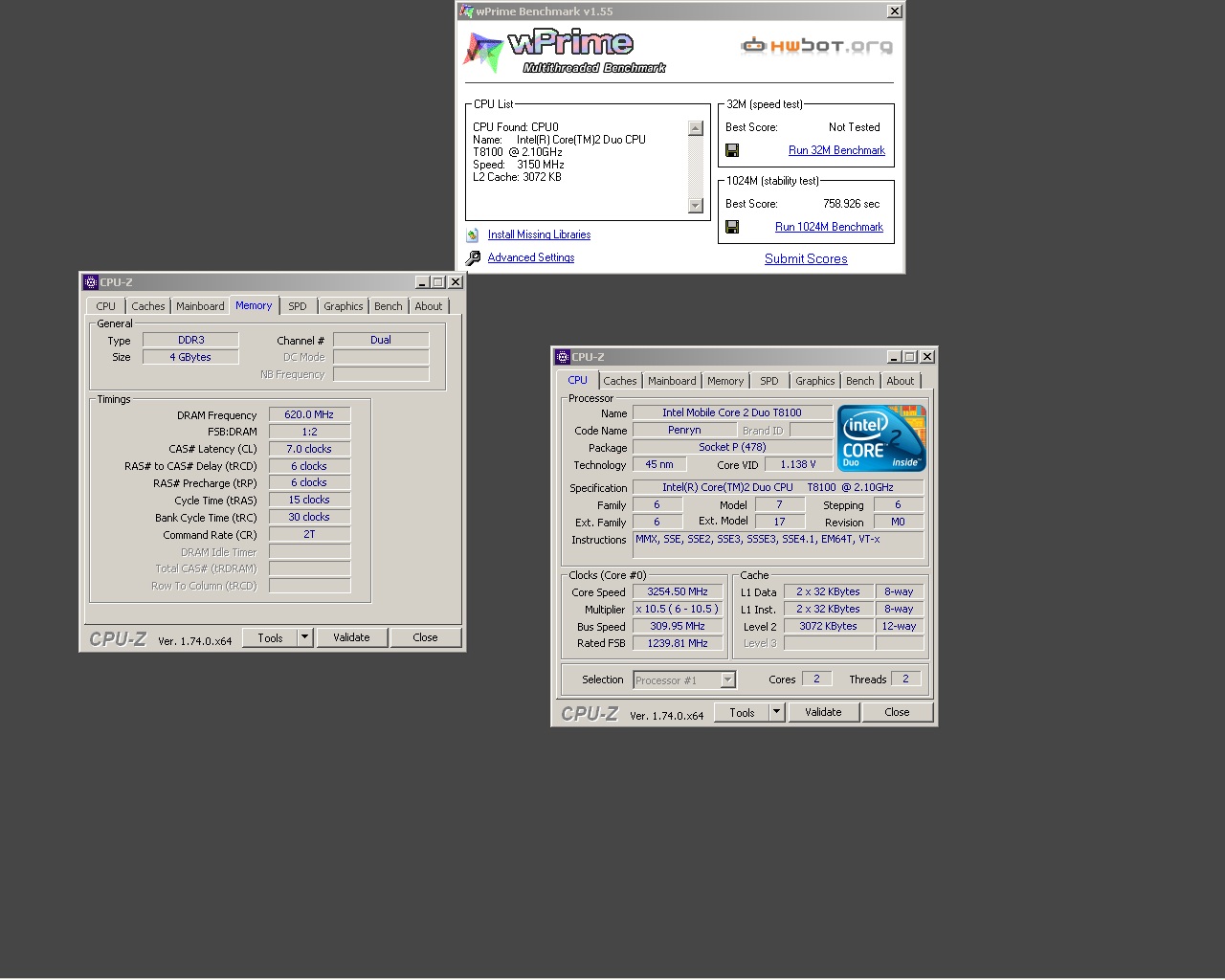Open Tools dropdown arrow in Memory CPU-Z window

(x=305, y=637)
